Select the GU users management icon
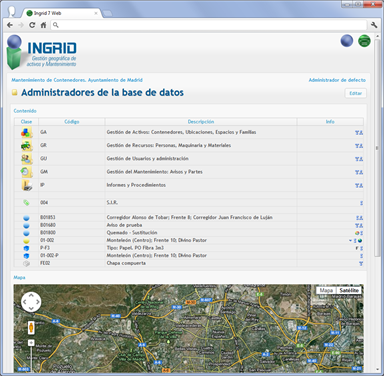This screenshot has height=376, width=384. click(x=27, y=159)
